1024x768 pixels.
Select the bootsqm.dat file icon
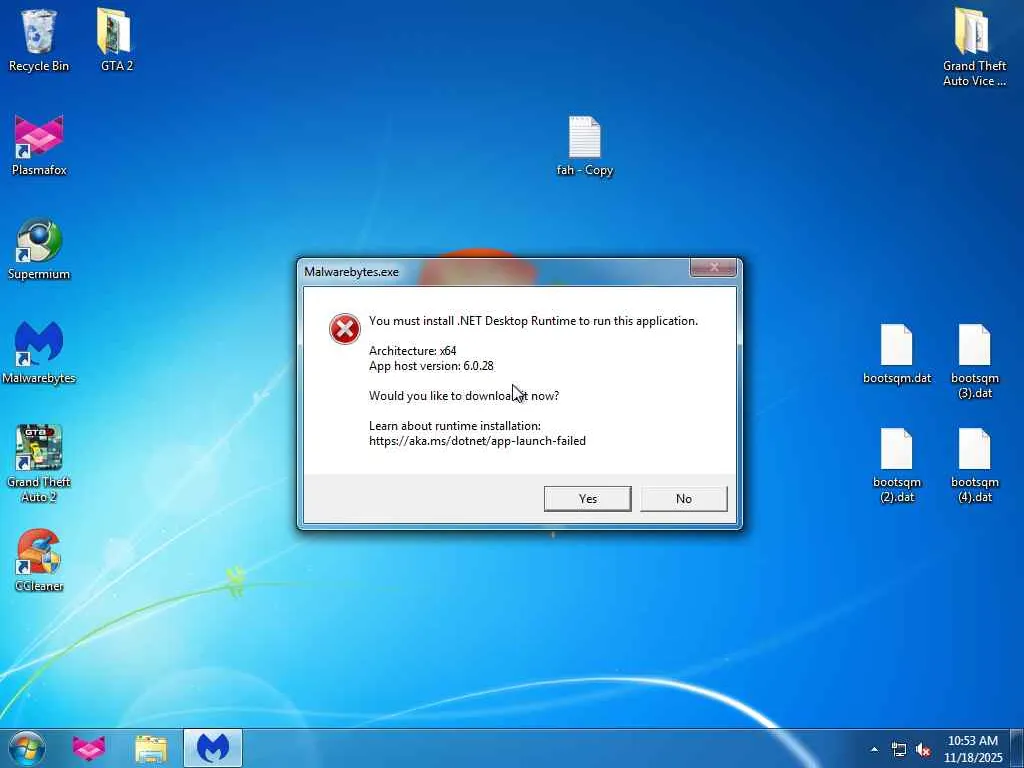897,354
